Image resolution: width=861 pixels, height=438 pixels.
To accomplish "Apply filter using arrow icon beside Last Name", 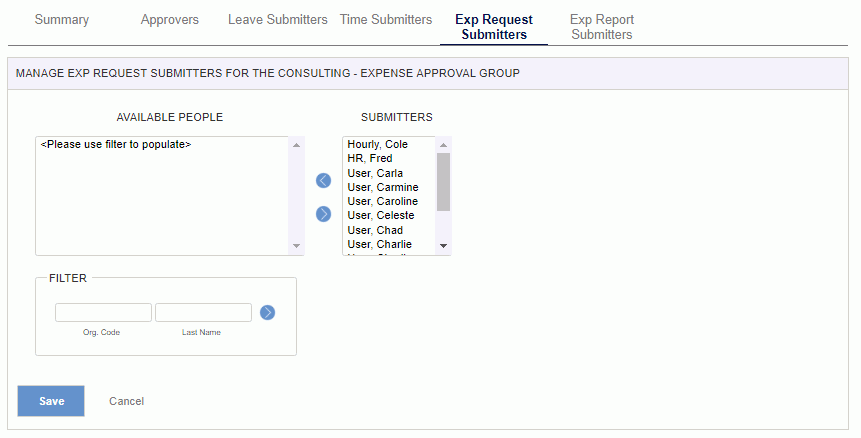I will coord(267,312).
